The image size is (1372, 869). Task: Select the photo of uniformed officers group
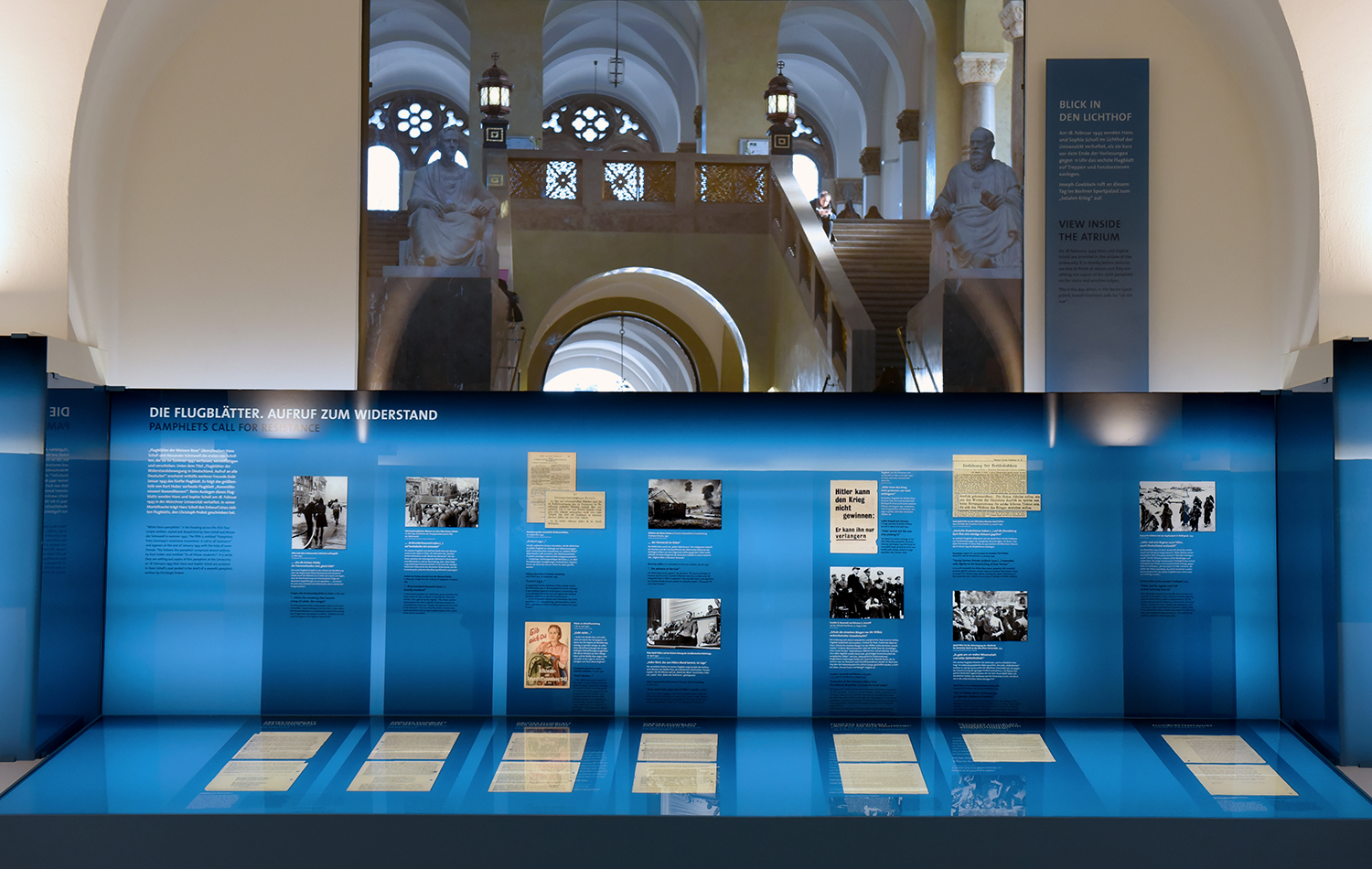866,593
